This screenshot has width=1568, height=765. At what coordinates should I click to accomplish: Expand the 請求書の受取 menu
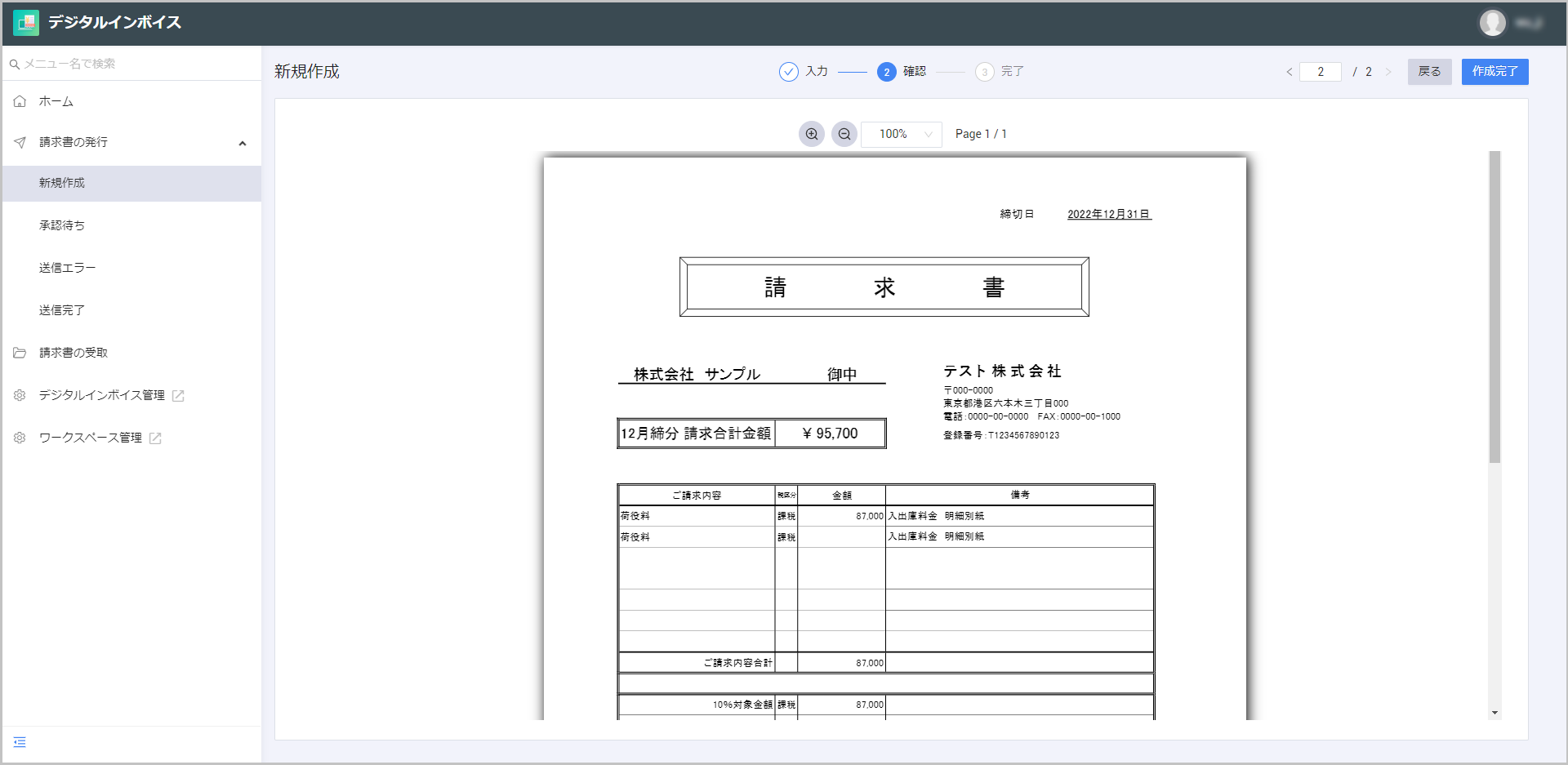pos(73,353)
